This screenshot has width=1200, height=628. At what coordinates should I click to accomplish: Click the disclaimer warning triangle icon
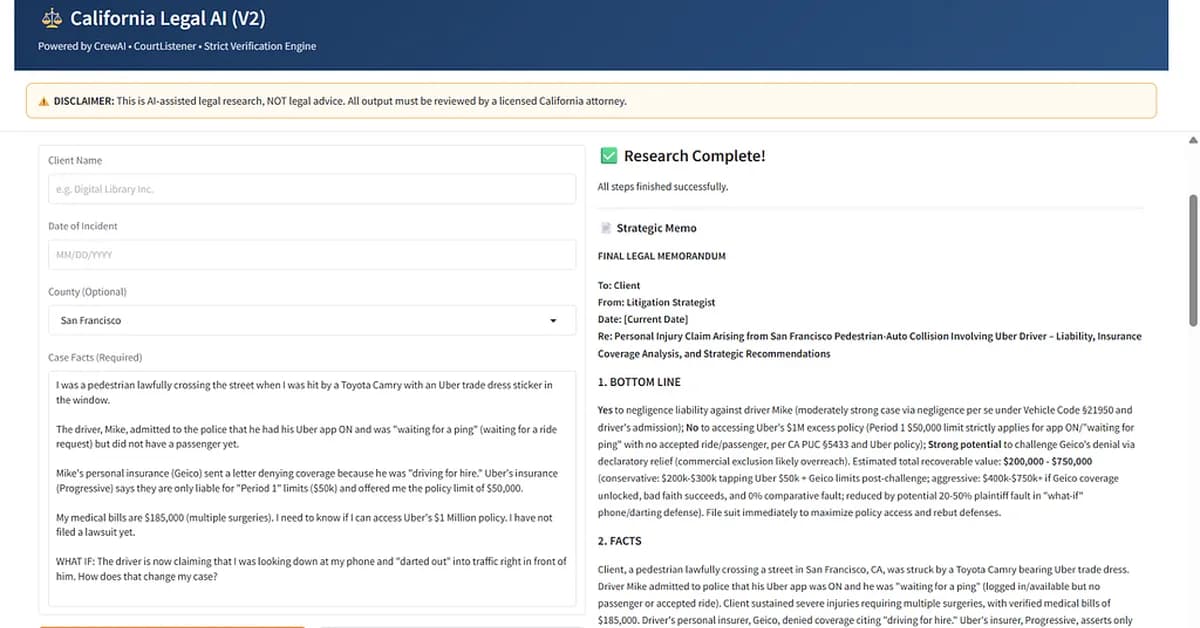pyautogui.click(x=43, y=101)
